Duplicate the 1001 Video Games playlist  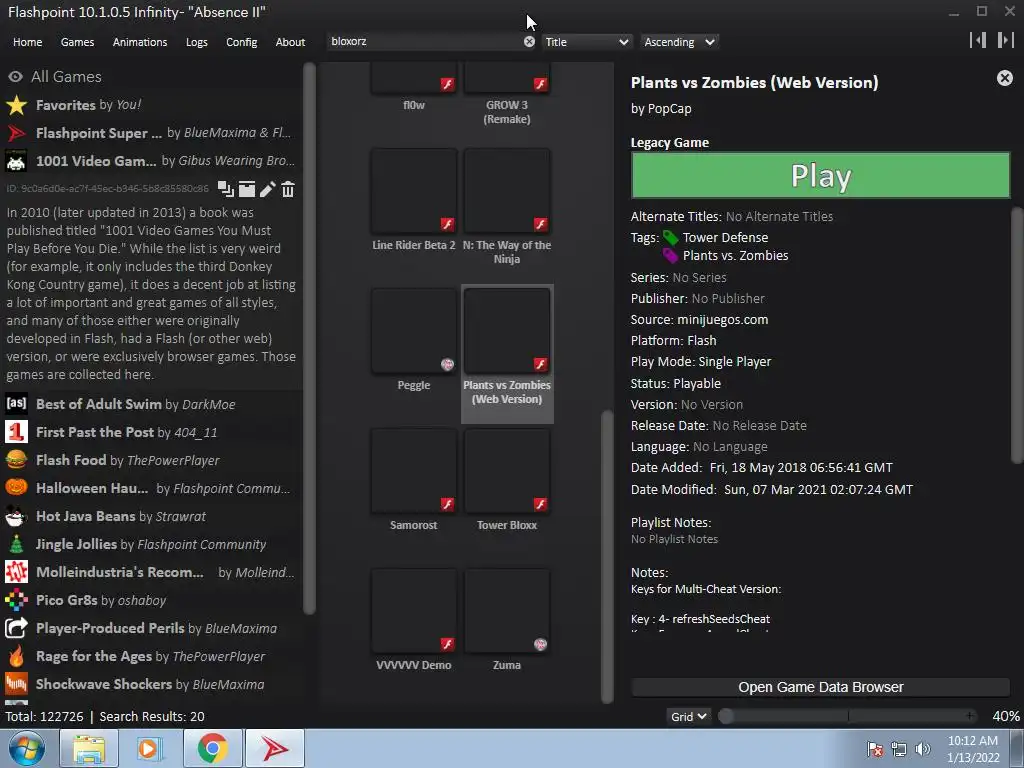[225, 189]
